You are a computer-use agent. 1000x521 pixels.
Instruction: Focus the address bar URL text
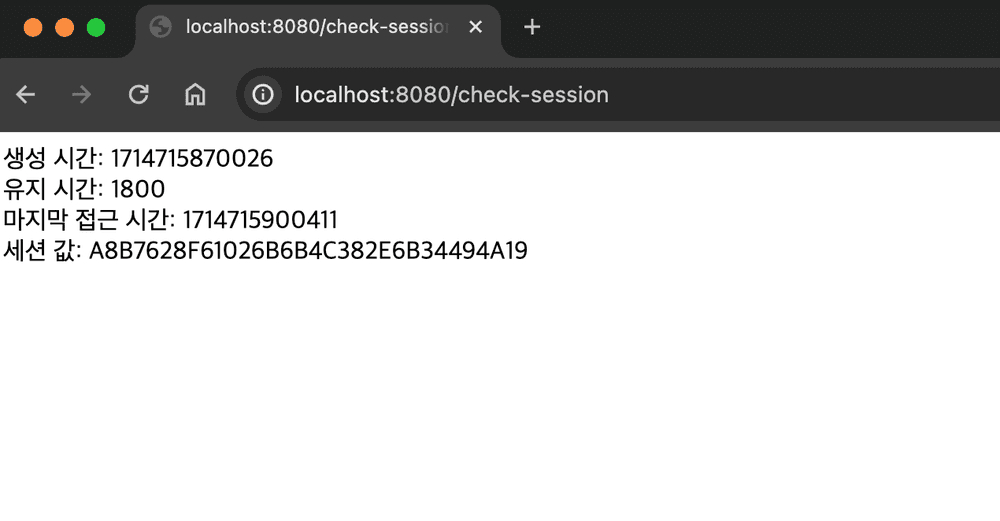pyautogui.click(x=452, y=94)
